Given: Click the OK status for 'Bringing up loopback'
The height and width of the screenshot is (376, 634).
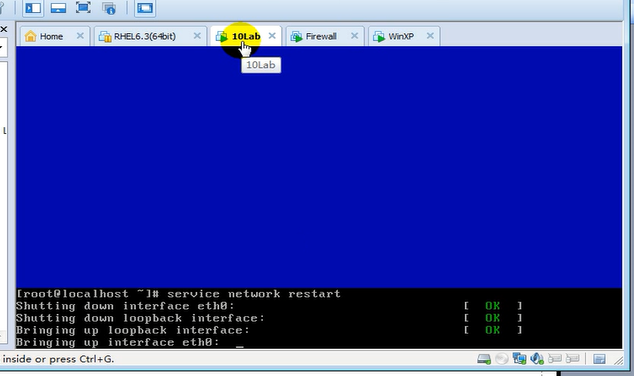Looking at the screenshot, I should (492, 330).
